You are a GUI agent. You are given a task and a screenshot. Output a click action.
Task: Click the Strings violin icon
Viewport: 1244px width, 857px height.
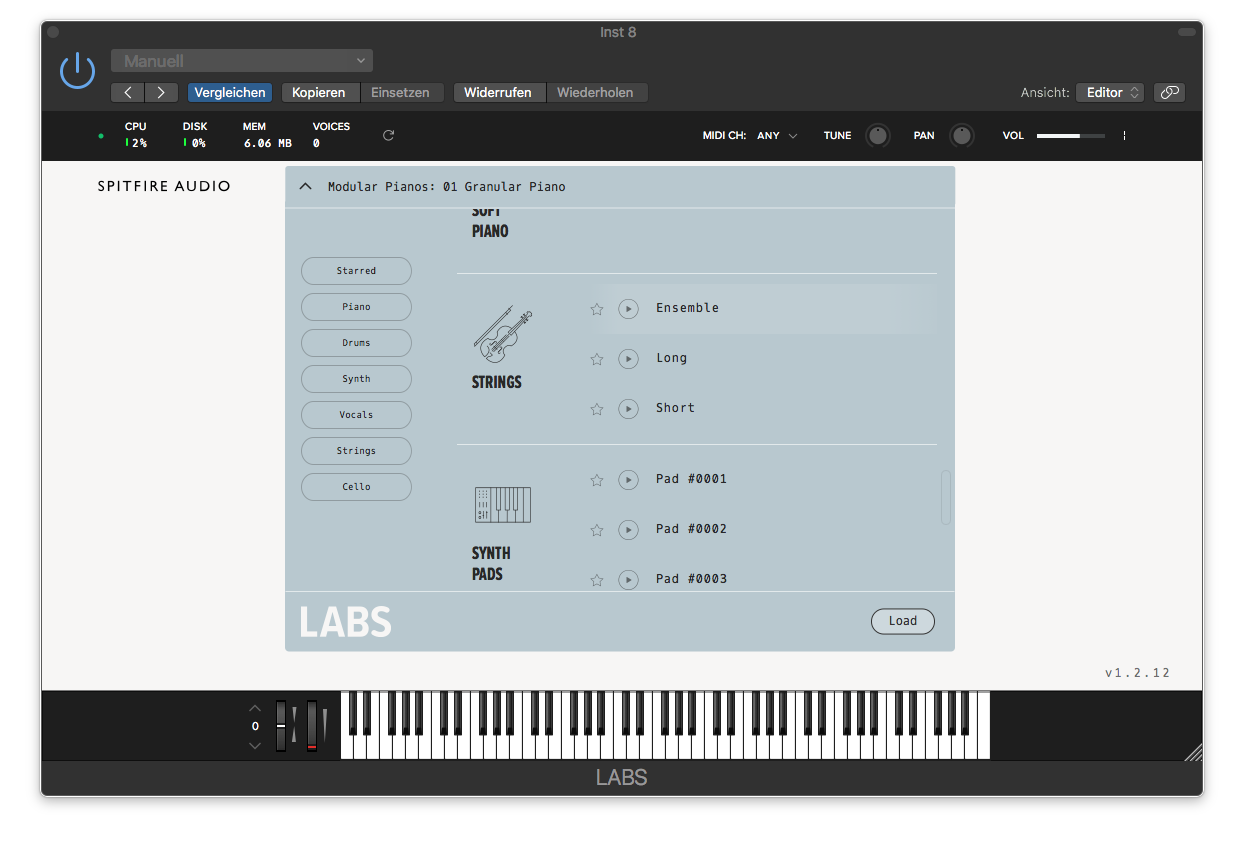point(503,334)
